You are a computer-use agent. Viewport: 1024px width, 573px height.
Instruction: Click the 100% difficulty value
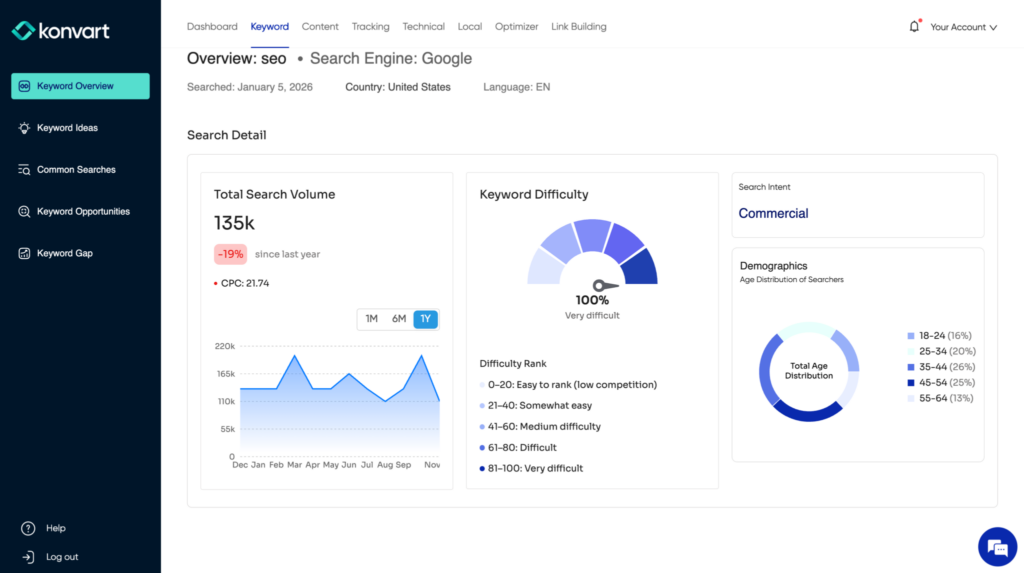coord(592,301)
